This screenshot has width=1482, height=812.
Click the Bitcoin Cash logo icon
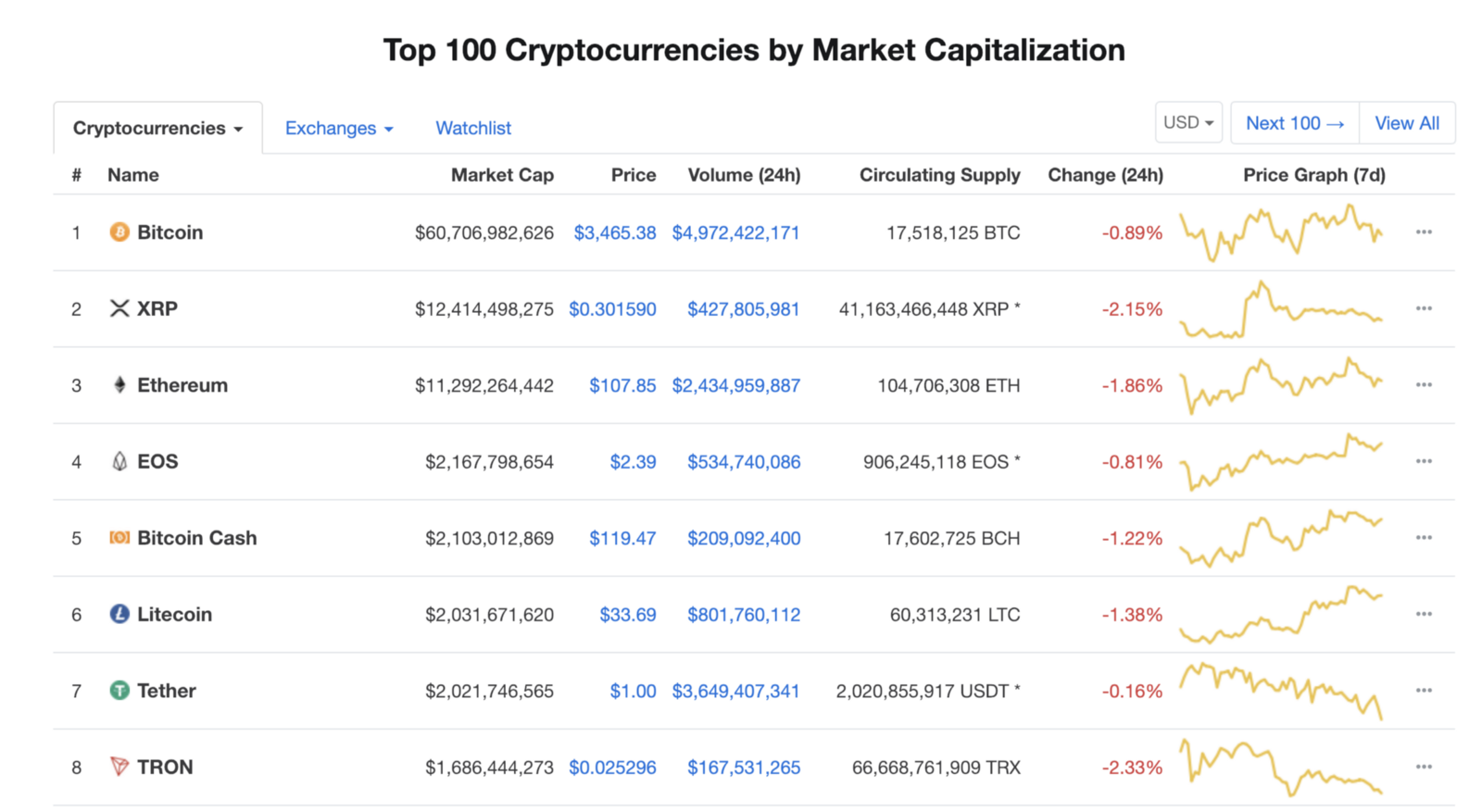click(119, 538)
